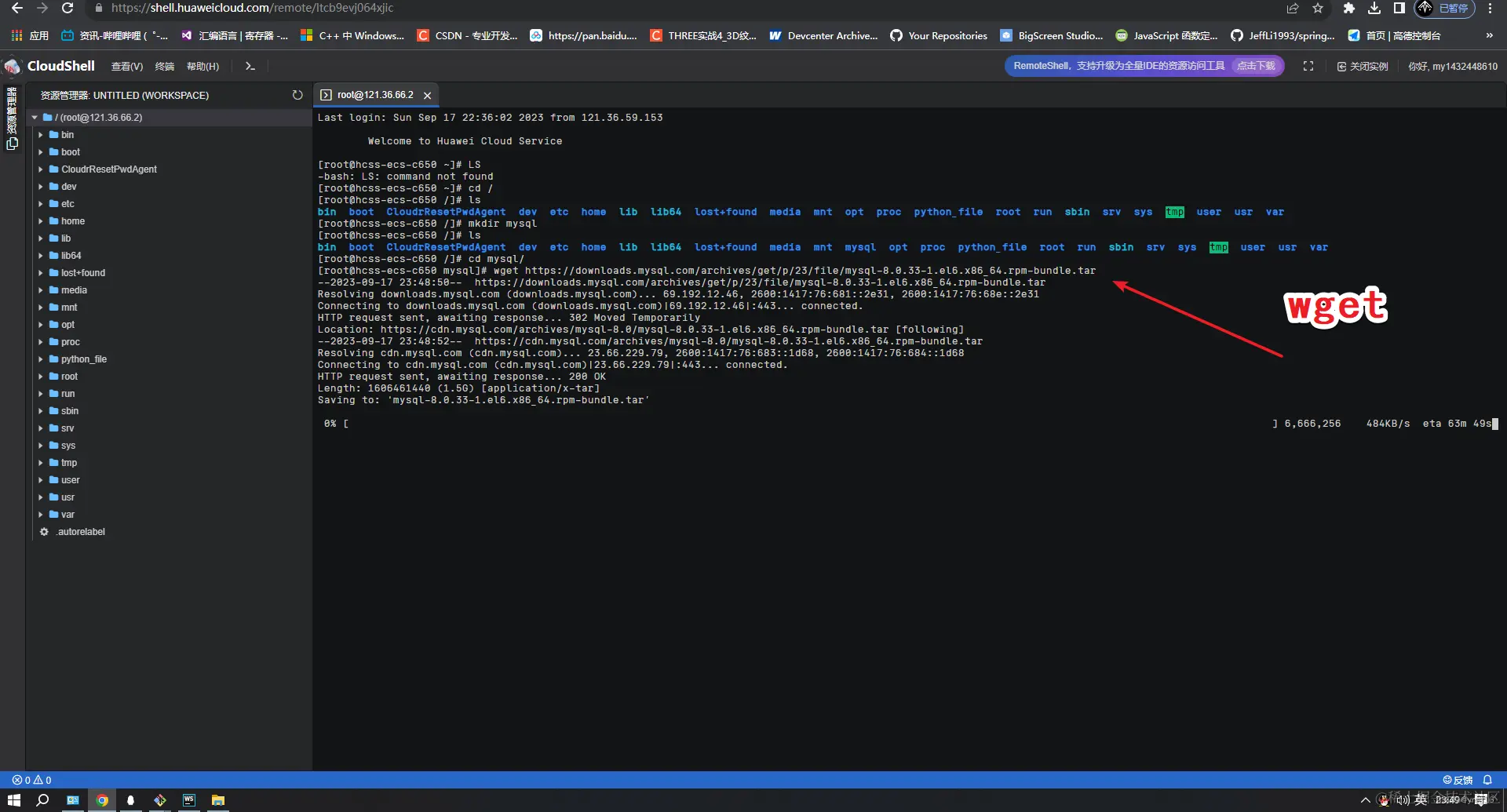Open the browser downloads icon
This screenshot has width=1507, height=812.
(1374, 9)
